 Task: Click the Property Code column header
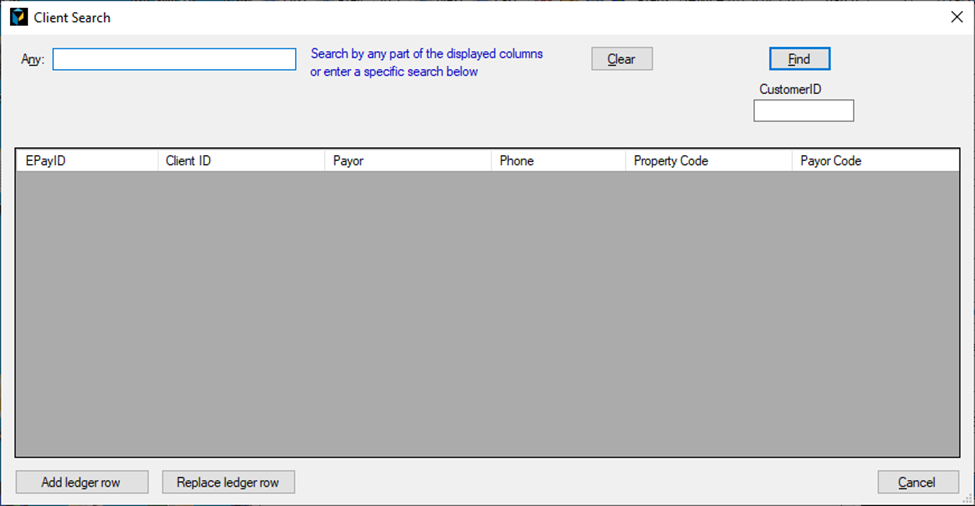pyautogui.click(x=708, y=161)
